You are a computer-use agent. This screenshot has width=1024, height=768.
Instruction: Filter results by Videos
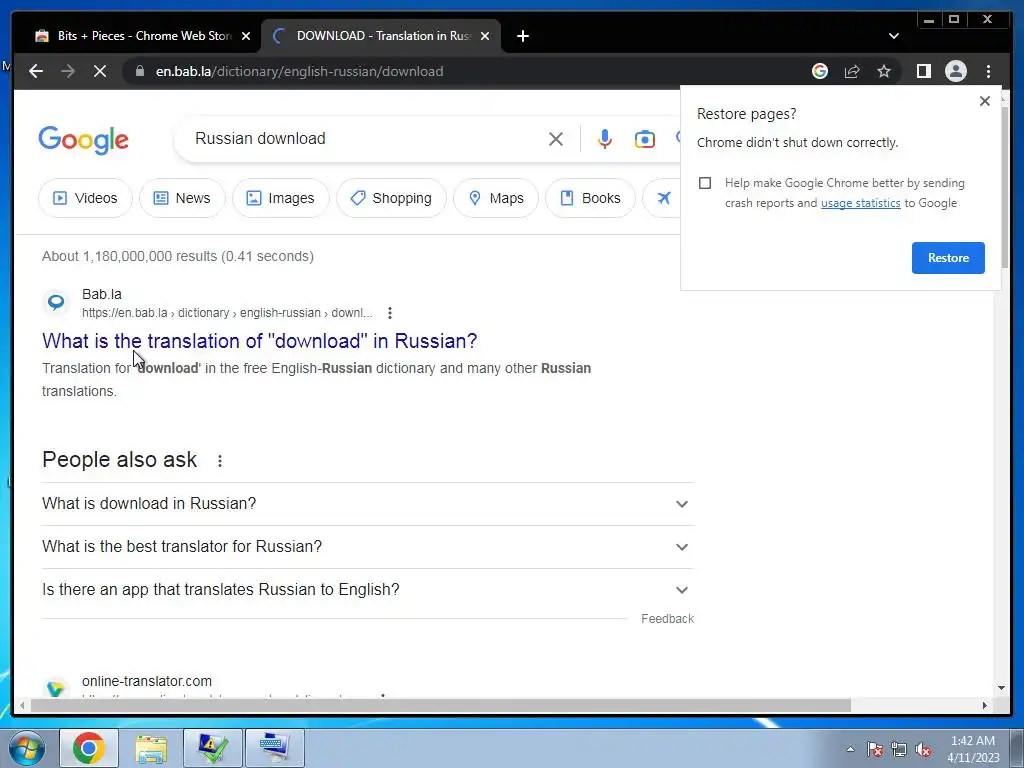tap(86, 198)
